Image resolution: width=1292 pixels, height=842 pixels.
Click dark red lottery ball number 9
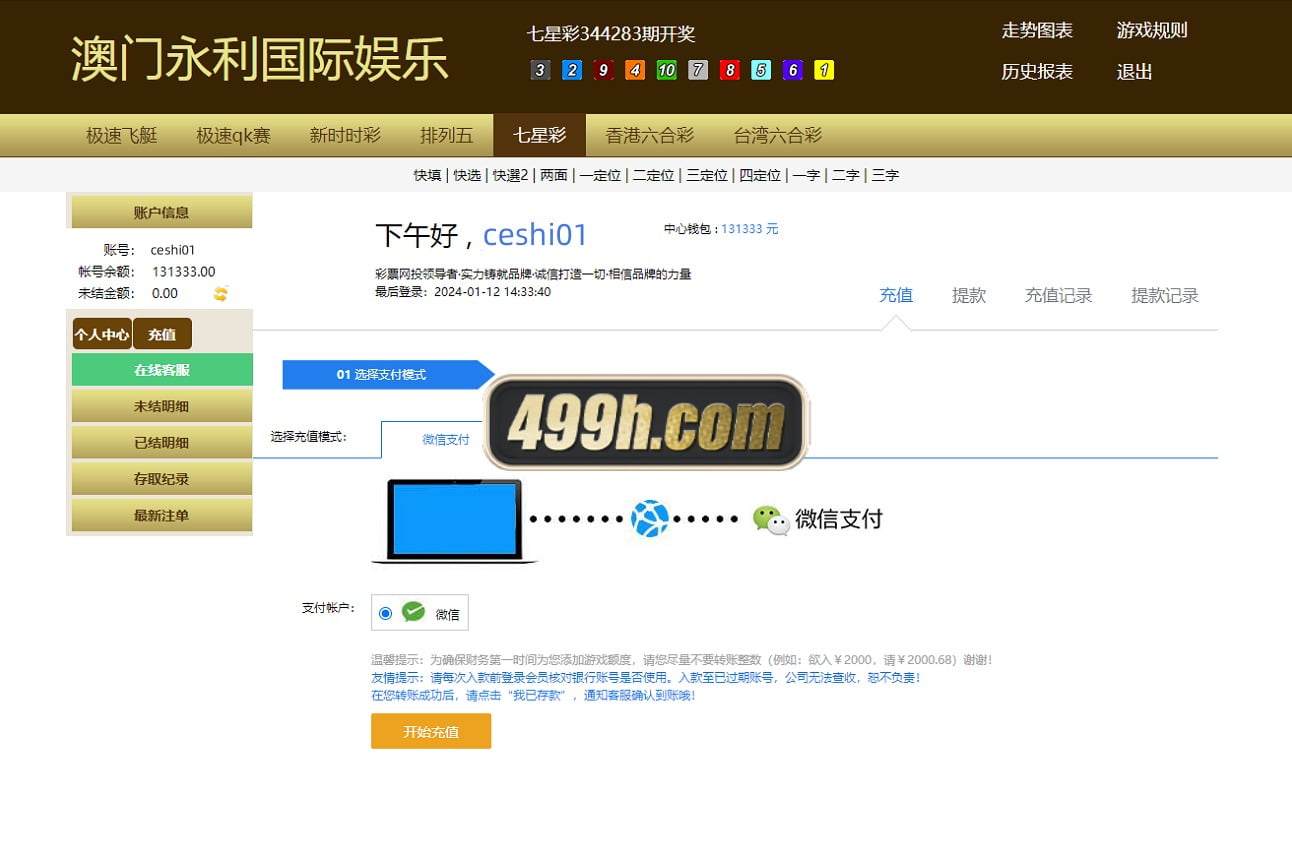[603, 70]
